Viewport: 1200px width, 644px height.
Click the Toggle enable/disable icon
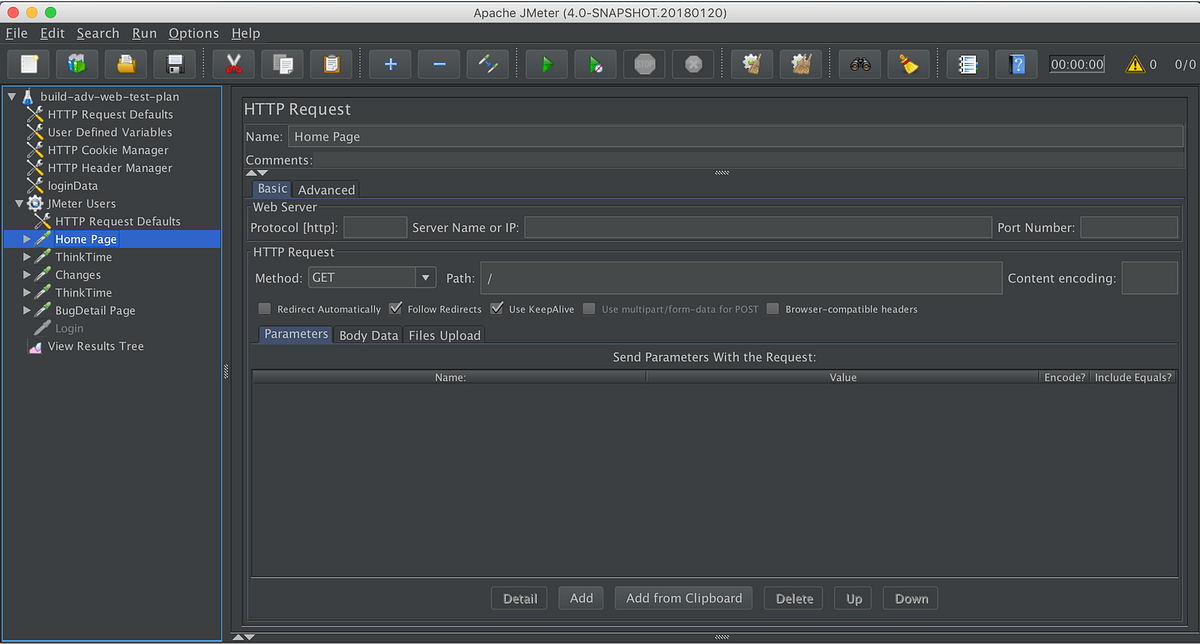488,65
